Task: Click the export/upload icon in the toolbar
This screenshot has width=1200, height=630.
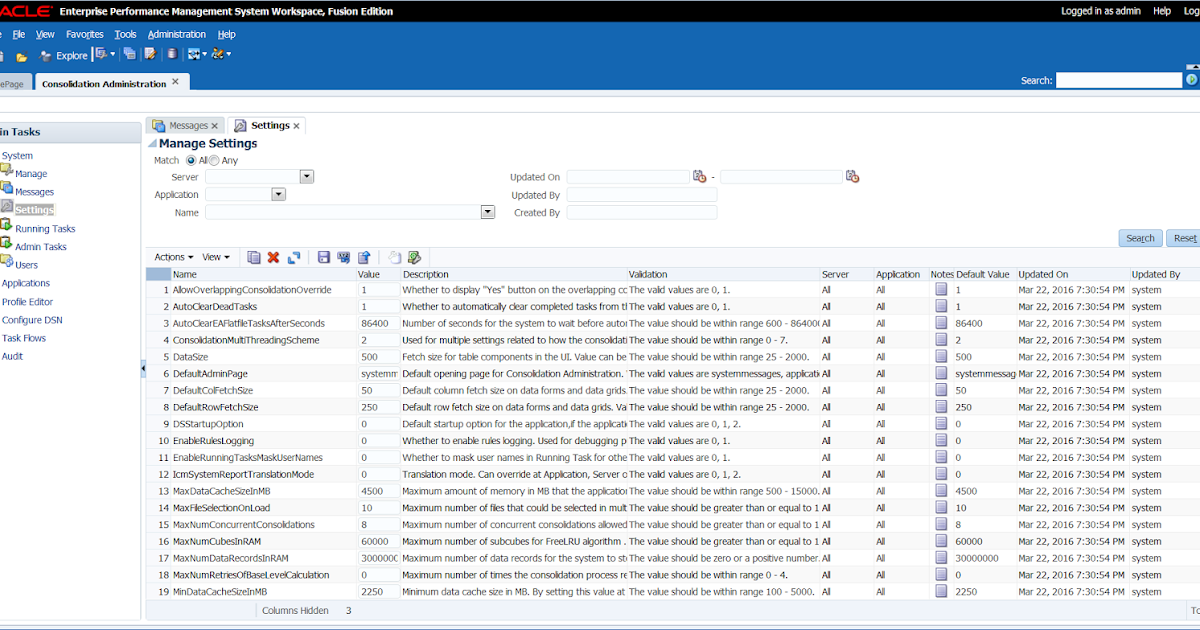Action: (x=364, y=257)
